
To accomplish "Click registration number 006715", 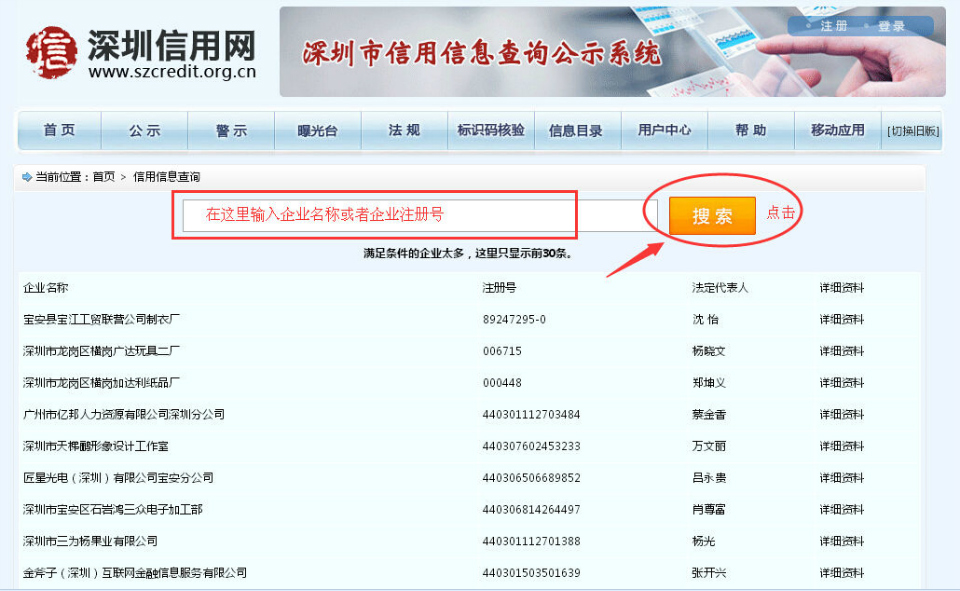I will [502, 352].
